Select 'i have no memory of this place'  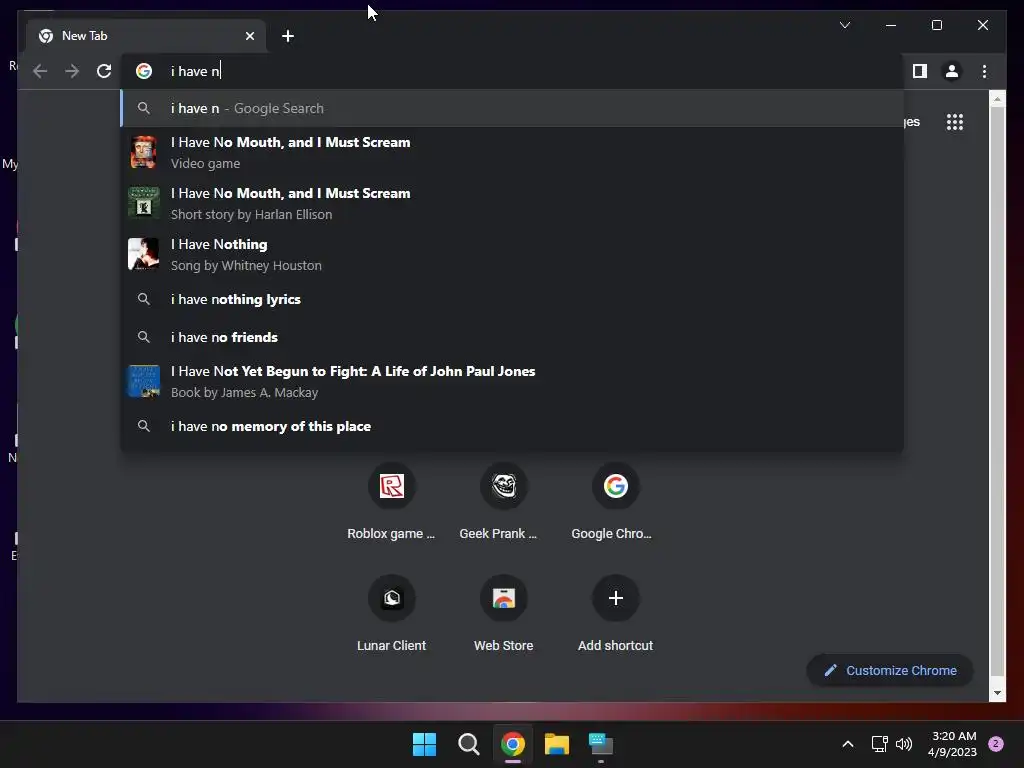click(513, 426)
